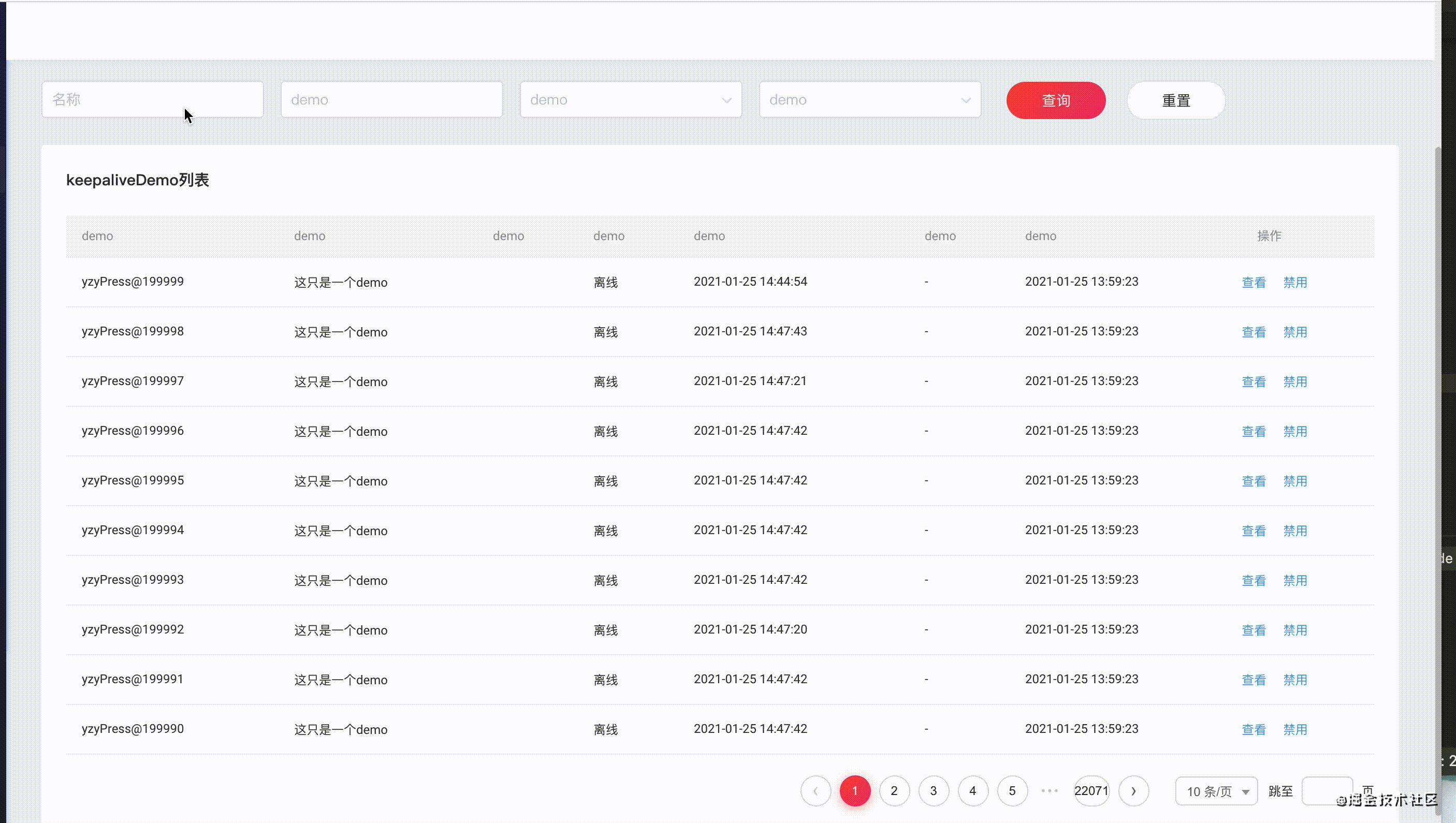Click the yzyPress@199999 name cell
Image resolution: width=1456 pixels, height=823 pixels.
(x=133, y=282)
